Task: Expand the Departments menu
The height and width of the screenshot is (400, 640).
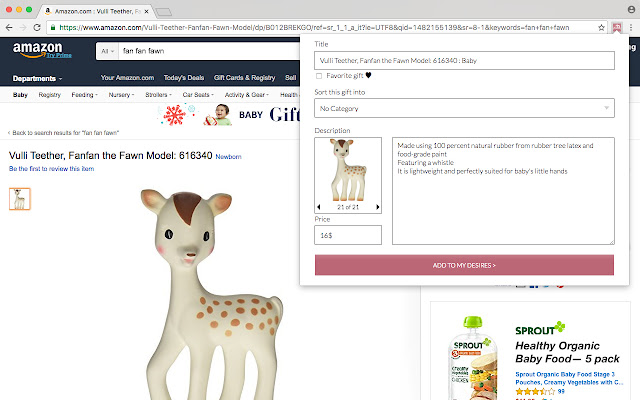Action: pyautogui.click(x=37, y=78)
